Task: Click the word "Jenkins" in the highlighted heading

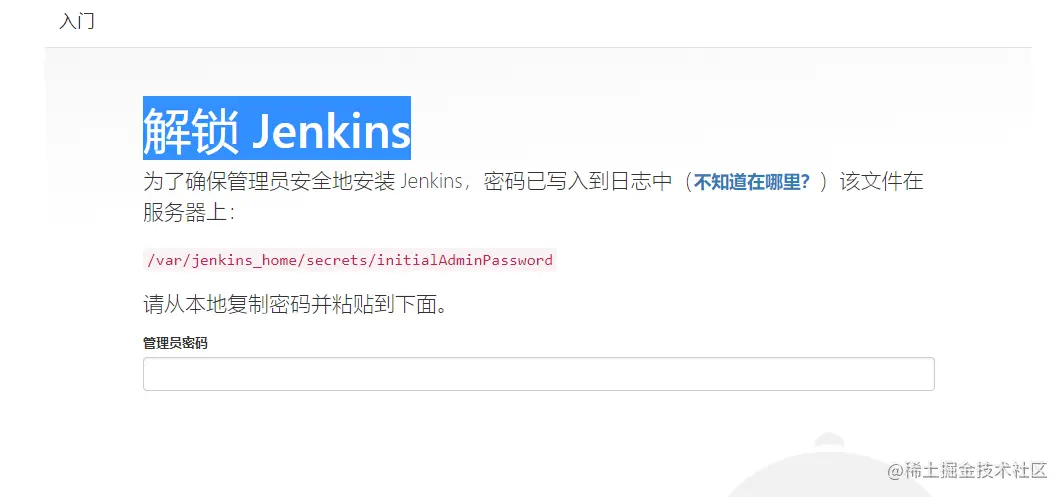Action: pos(331,130)
